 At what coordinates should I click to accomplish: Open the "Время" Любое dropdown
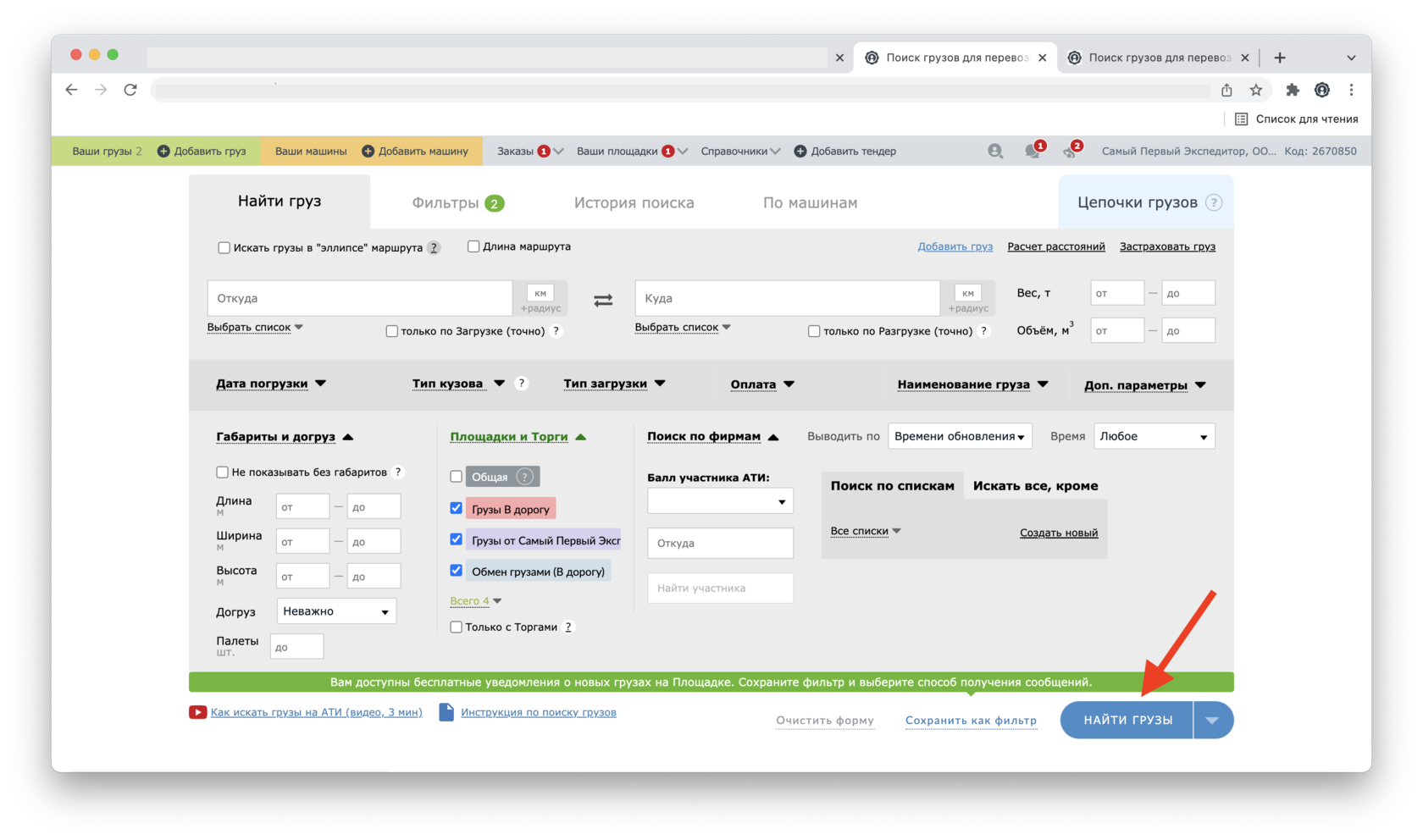tap(1154, 436)
